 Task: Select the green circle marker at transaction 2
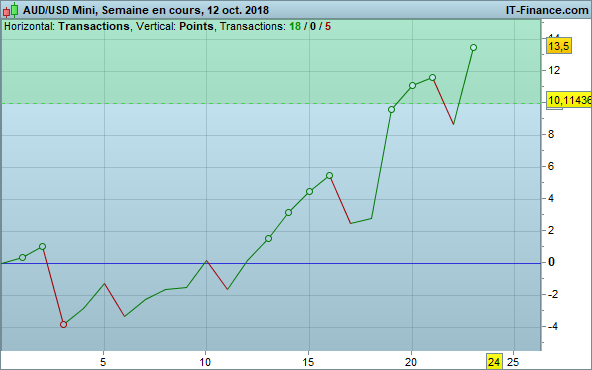[43, 247]
